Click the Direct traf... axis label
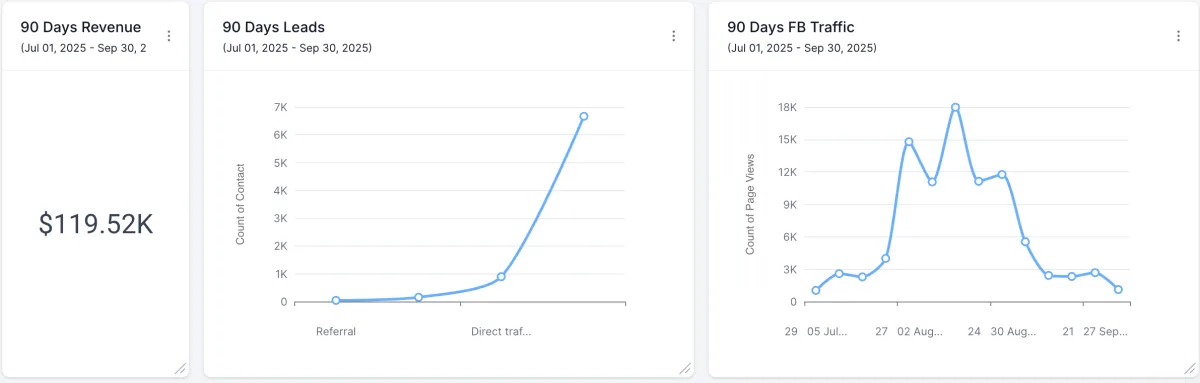Viewport: 1200px width, 383px height. click(501, 331)
